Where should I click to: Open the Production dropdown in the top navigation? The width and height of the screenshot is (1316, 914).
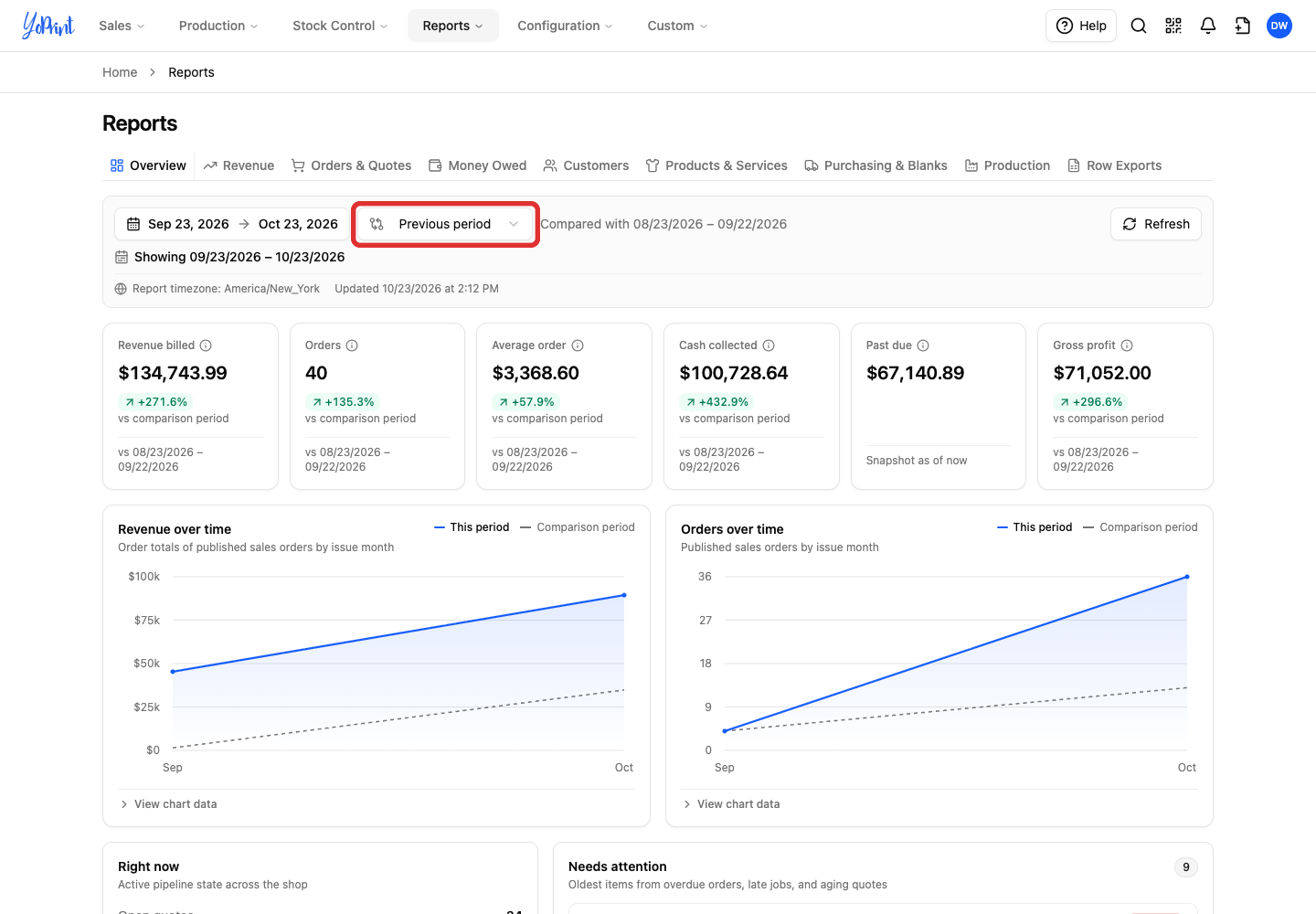coord(218,26)
